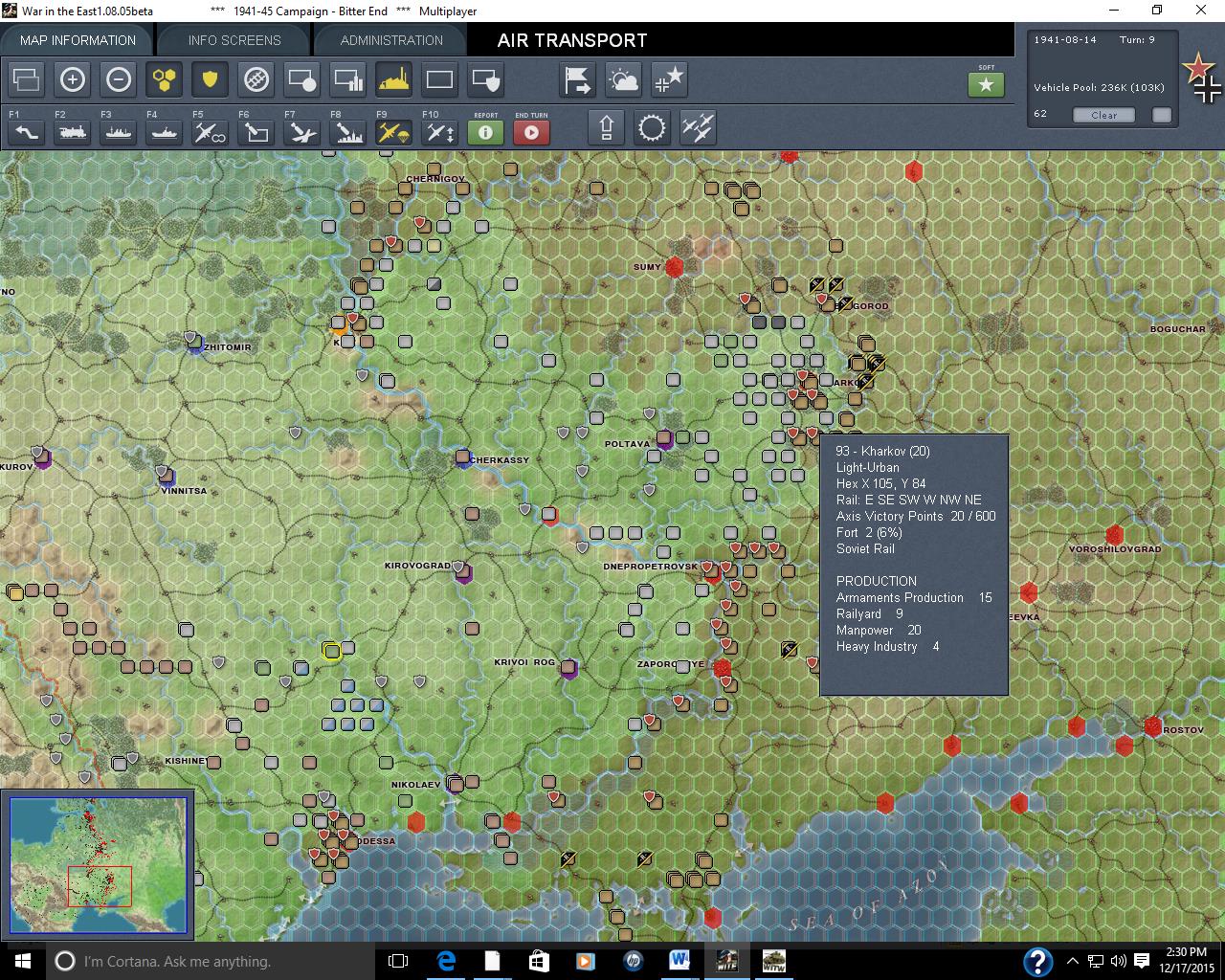This screenshot has height=980, width=1225.
Task: Click the Cherkassy city hex
Action: (x=463, y=458)
